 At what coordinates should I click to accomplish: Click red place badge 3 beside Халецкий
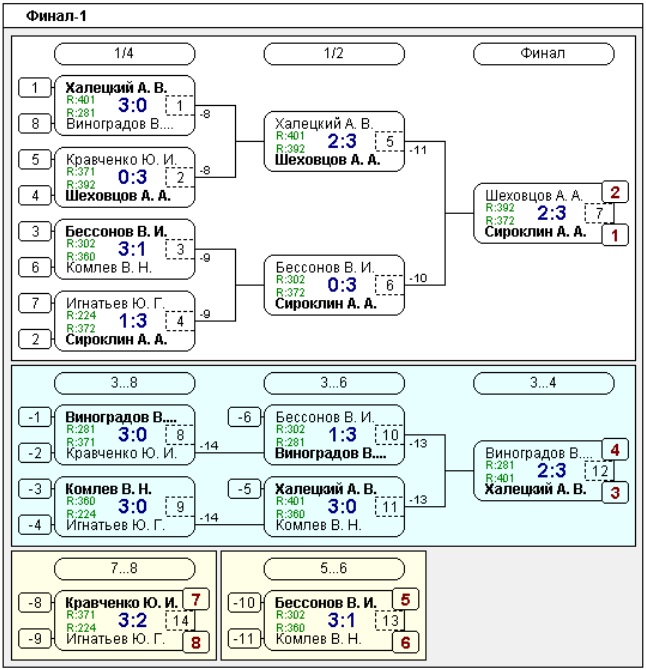615,492
